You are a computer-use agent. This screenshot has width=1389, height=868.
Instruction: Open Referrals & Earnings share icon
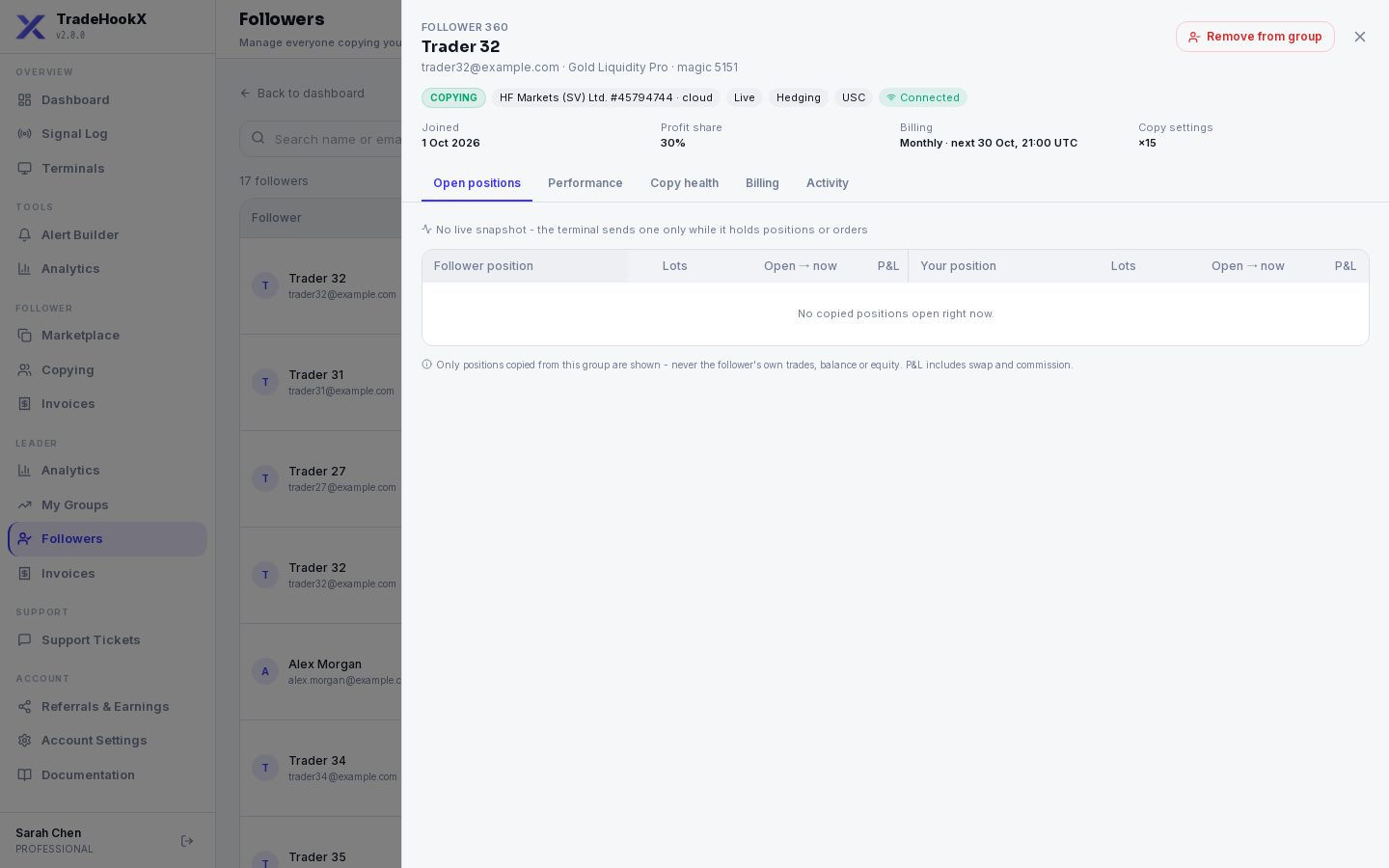pos(25,706)
